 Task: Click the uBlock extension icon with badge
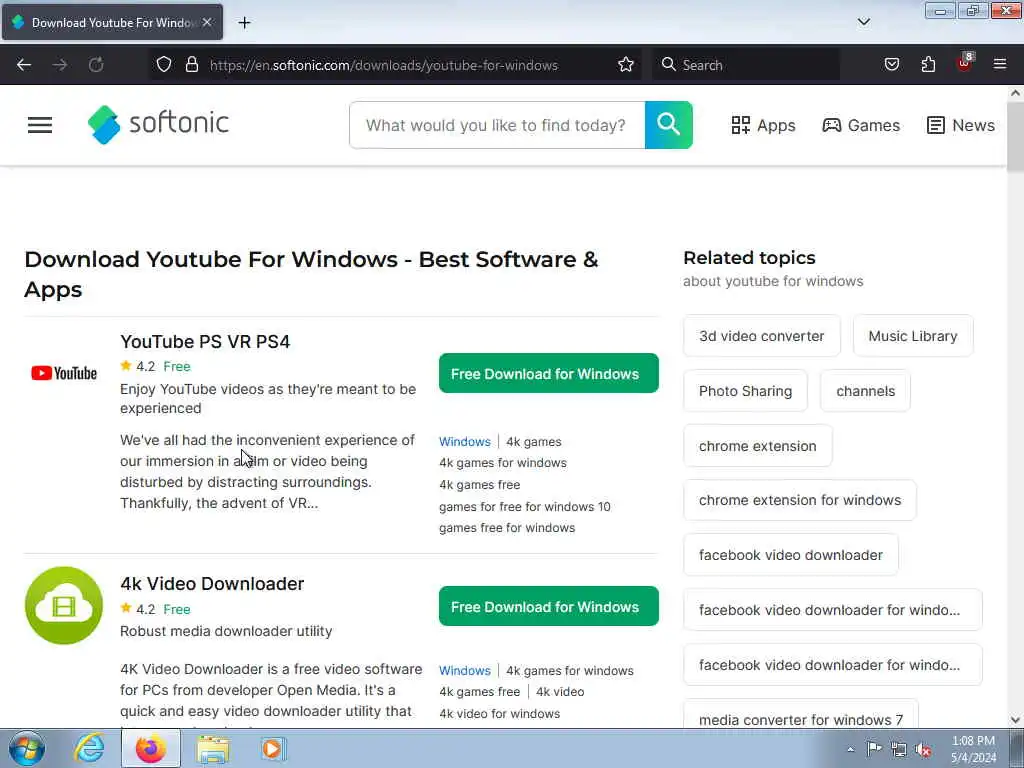point(965,63)
